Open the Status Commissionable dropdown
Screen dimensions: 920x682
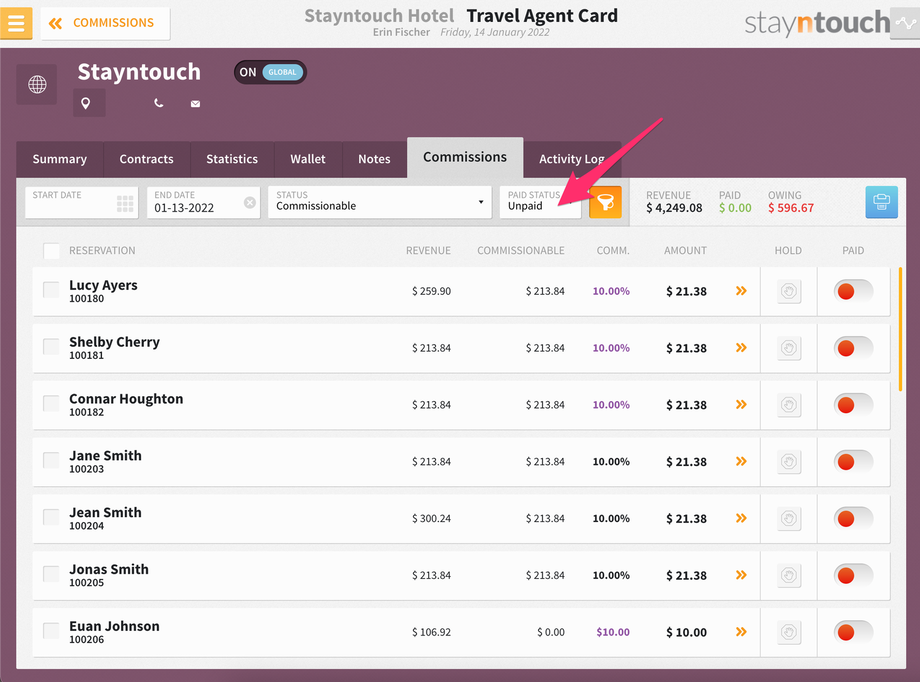coord(380,202)
